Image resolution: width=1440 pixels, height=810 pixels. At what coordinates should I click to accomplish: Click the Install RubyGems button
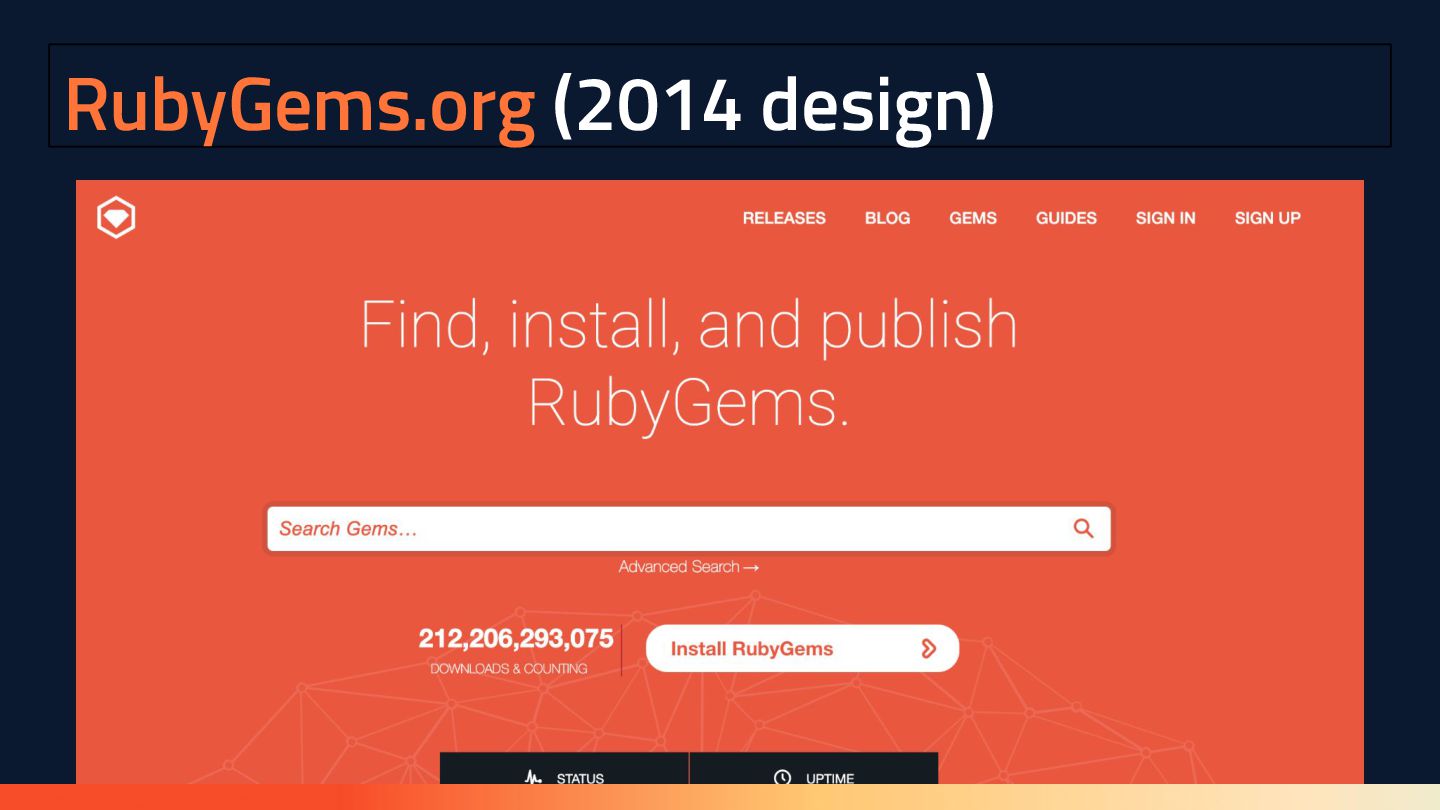[802, 648]
